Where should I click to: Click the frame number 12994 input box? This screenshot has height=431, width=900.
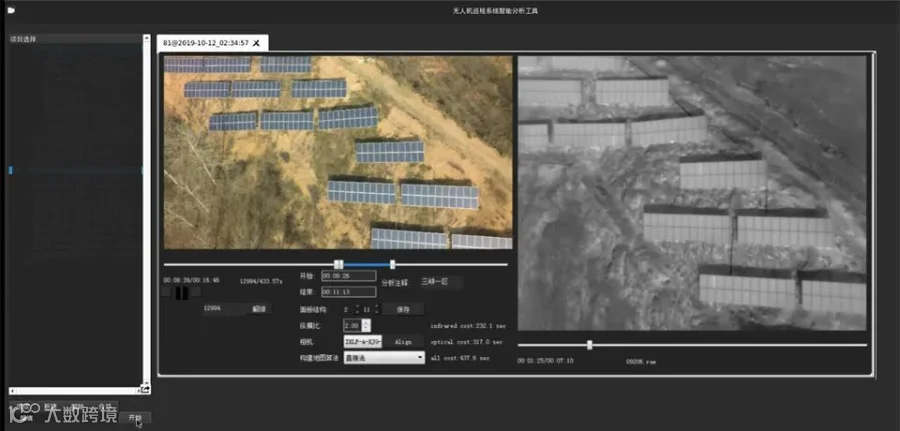(x=224, y=309)
